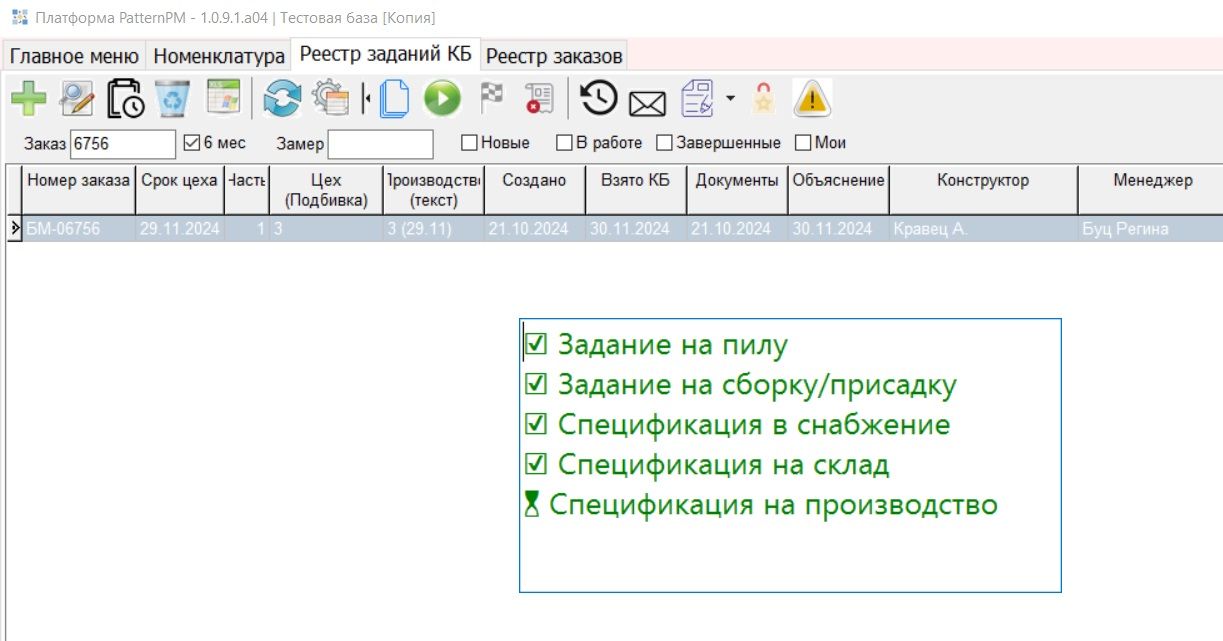Open dropdown arrow beside document-sign icon
The image size is (1223, 641).
click(730, 98)
